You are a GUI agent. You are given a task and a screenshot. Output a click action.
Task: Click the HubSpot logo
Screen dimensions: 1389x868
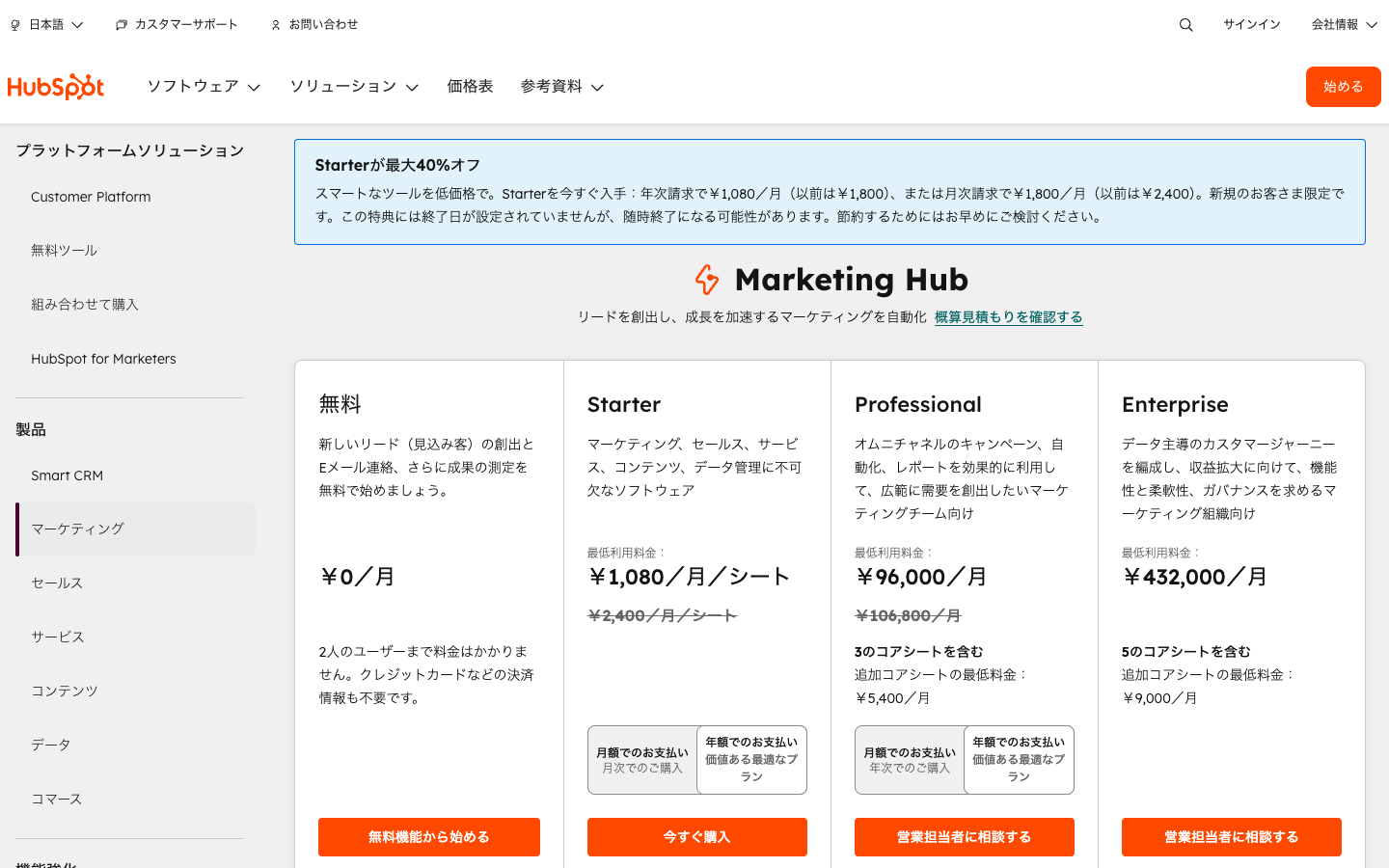pos(56,87)
